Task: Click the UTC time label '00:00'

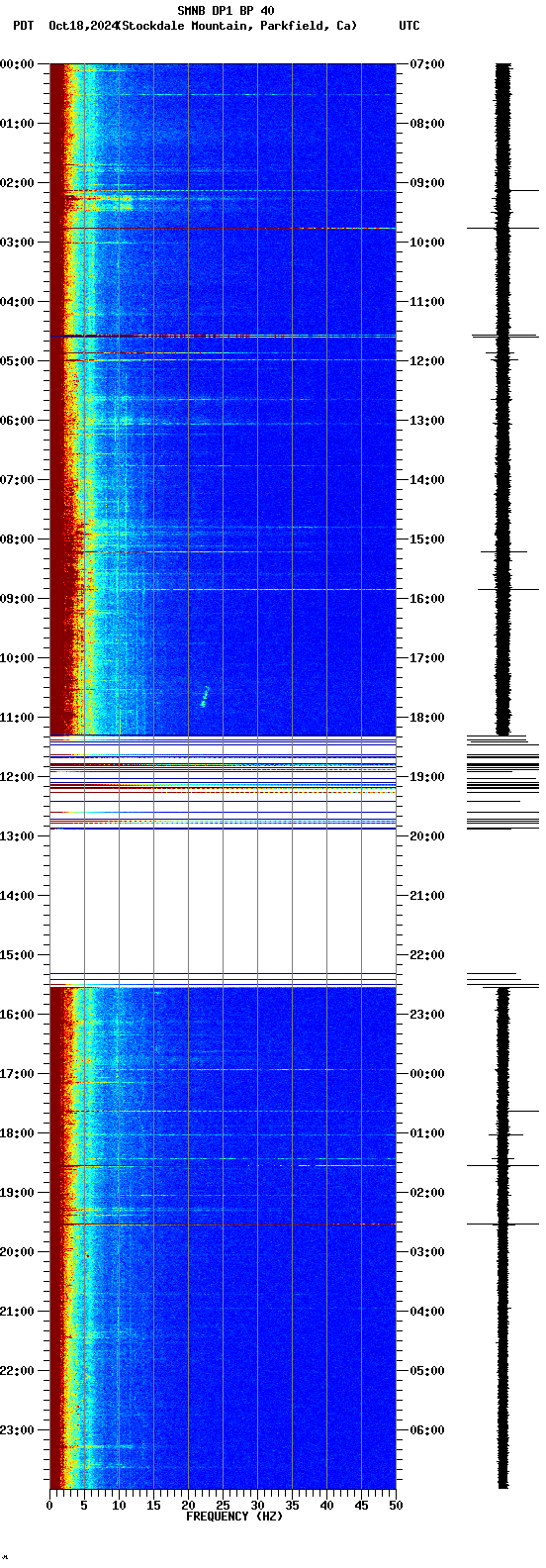Action: pyautogui.click(x=426, y=1074)
